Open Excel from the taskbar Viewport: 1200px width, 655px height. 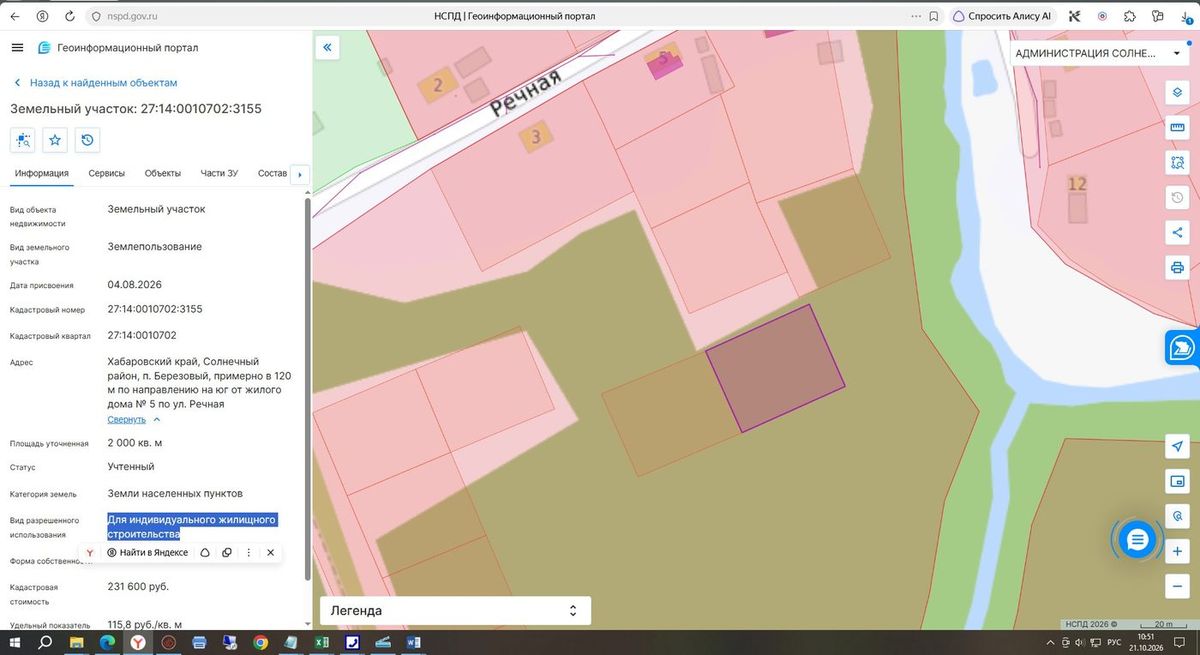(x=323, y=642)
